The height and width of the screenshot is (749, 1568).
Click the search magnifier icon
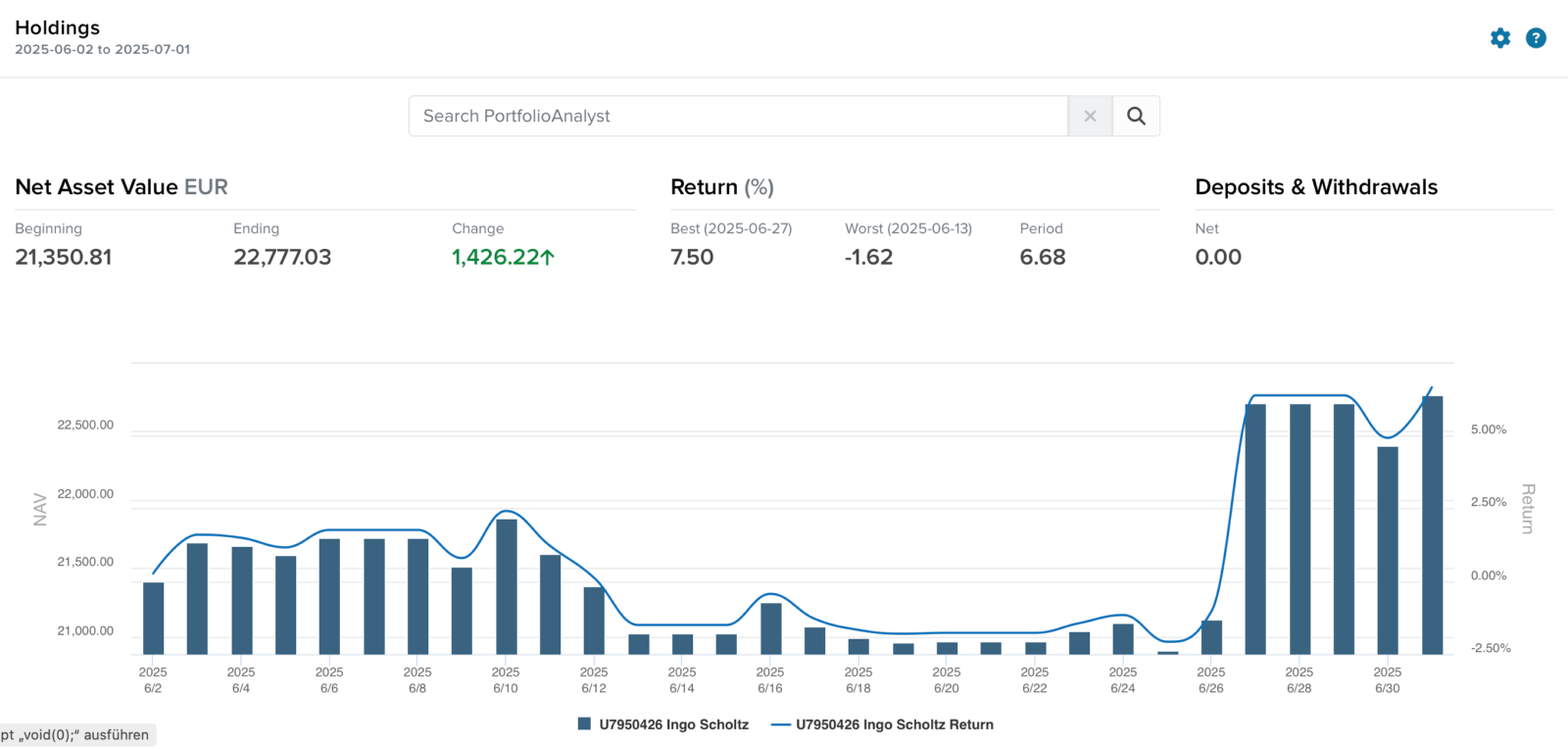point(1136,116)
